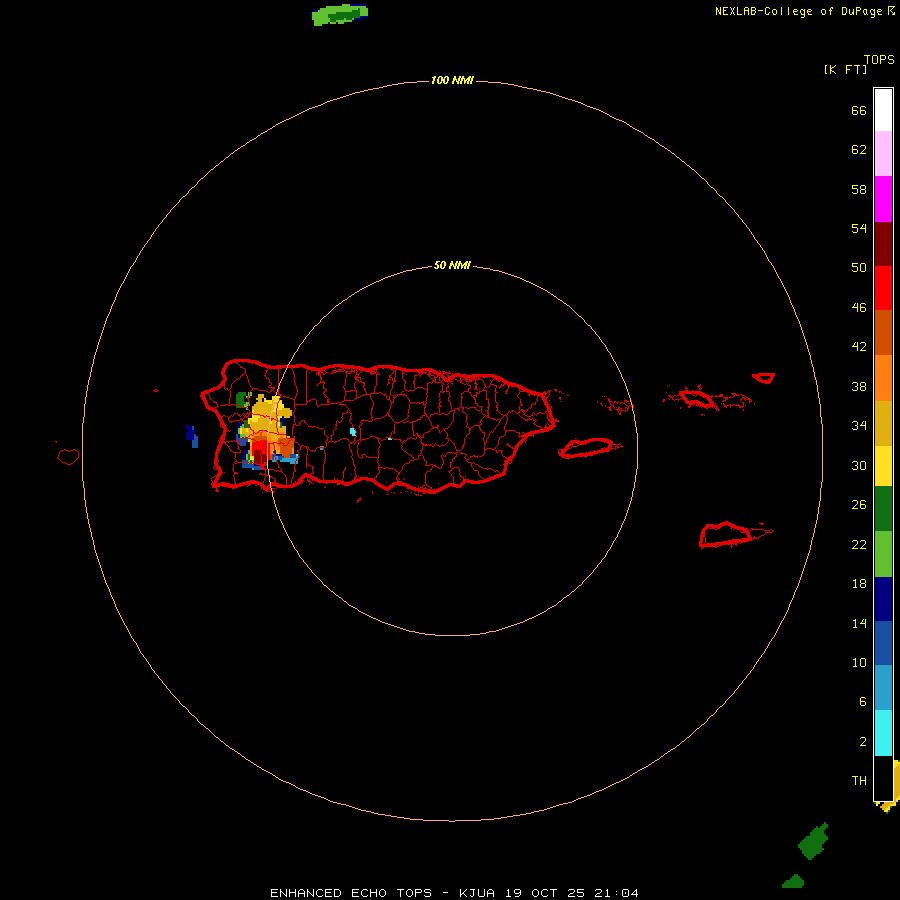This screenshot has width=900, height=900.
Task: Select the dark green legend swatch
Action: 883,509
